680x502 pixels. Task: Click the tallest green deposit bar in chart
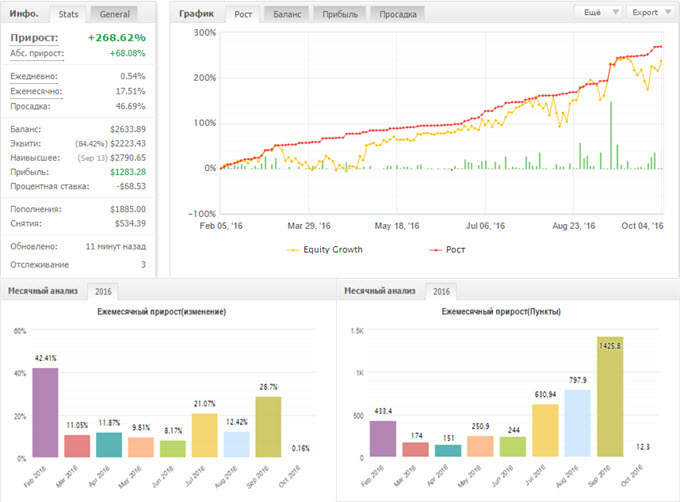coord(611,135)
